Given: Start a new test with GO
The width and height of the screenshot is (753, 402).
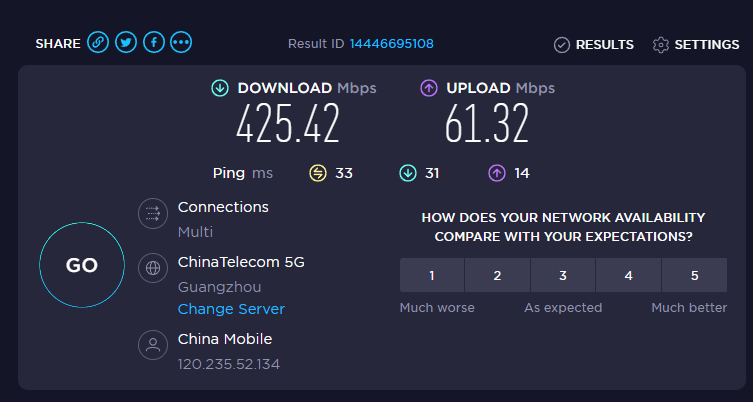Looking at the screenshot, I should 82,265.
